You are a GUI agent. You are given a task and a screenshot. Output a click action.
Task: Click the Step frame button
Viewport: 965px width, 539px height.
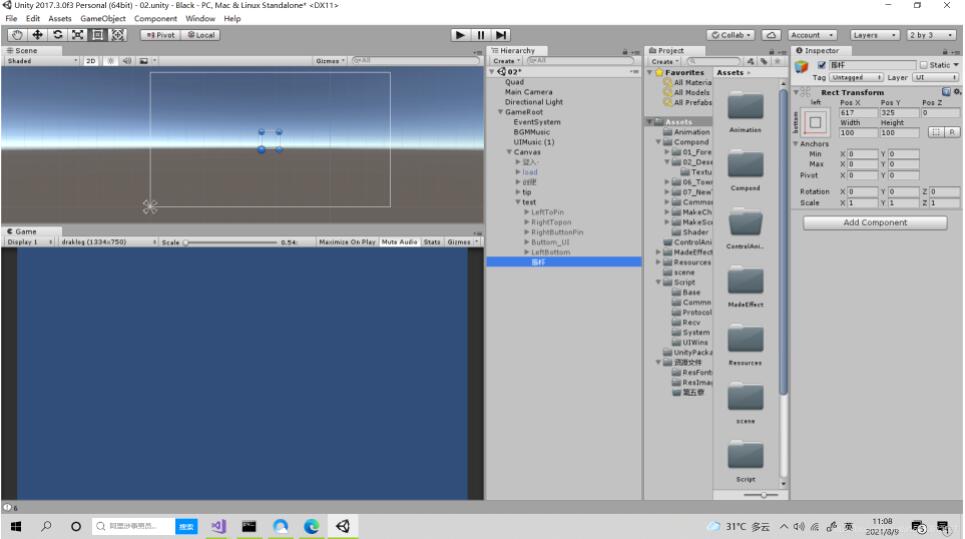point(501,35)
